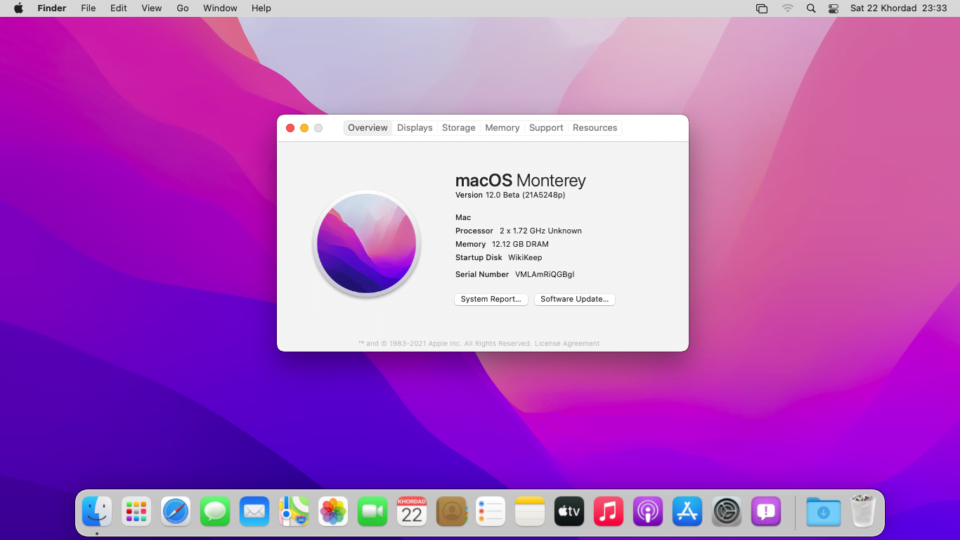Open the Window menu

click(220, 8)
